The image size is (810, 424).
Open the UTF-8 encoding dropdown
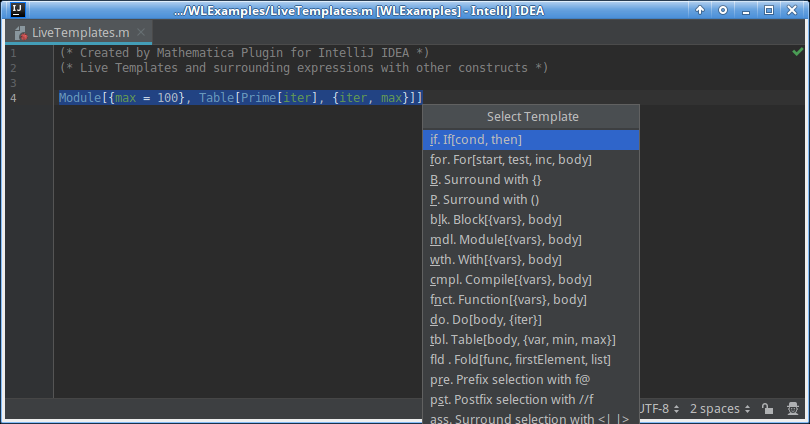(x=660, y=409)
